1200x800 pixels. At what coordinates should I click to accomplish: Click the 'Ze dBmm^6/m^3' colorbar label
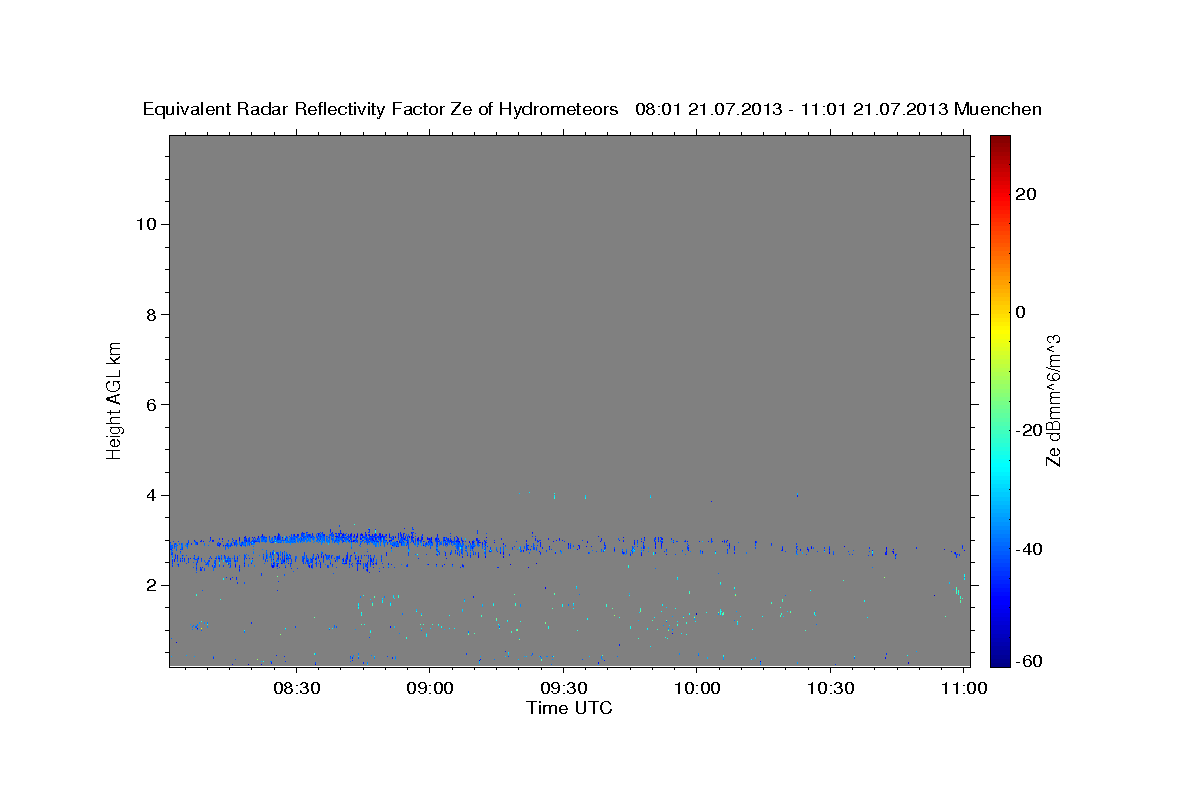pos(1053,401)
